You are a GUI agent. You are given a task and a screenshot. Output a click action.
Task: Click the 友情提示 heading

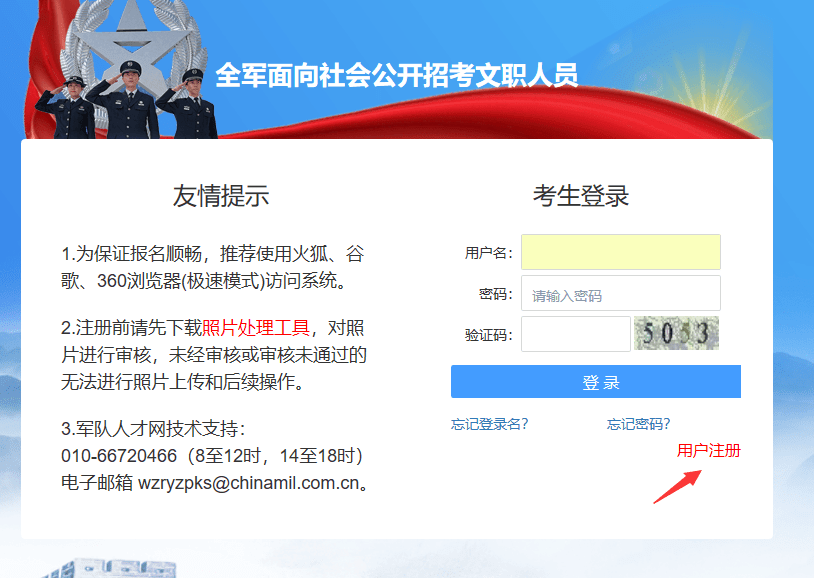tap(221, 196)
